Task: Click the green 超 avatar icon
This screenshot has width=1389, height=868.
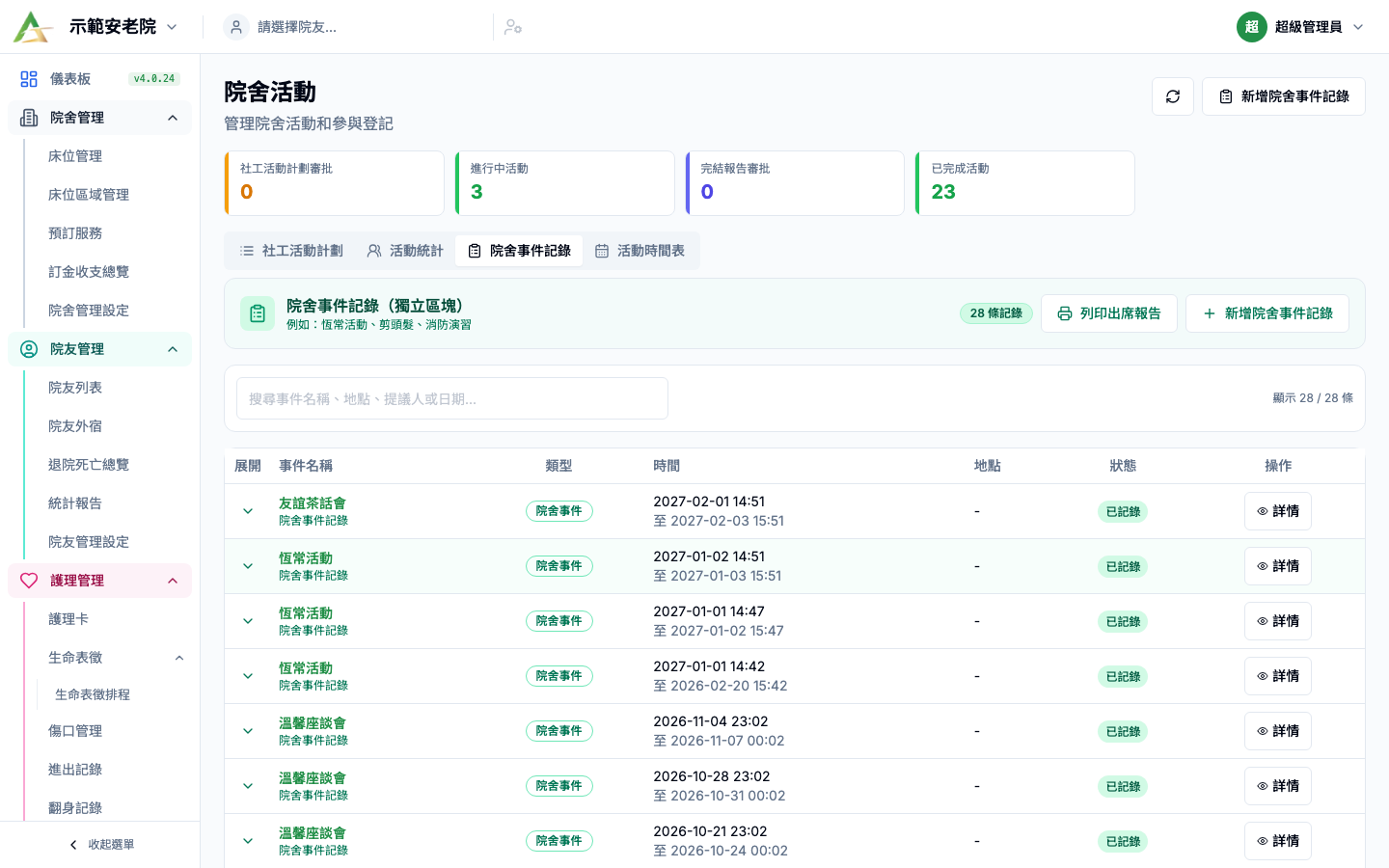Action: (1252, 27)
